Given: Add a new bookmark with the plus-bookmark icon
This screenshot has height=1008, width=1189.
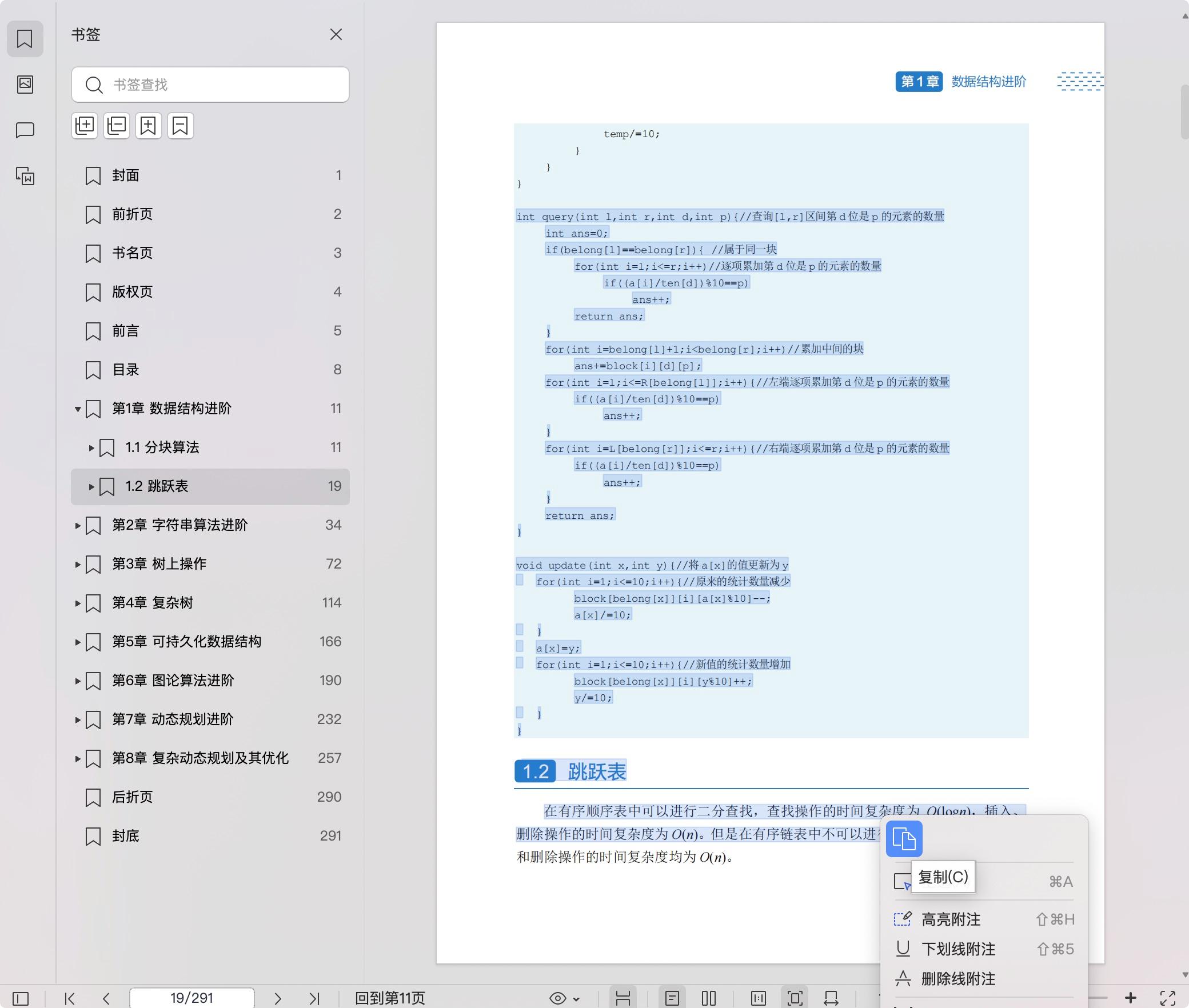Looking at the screenshot, I should tap(148, 126).
